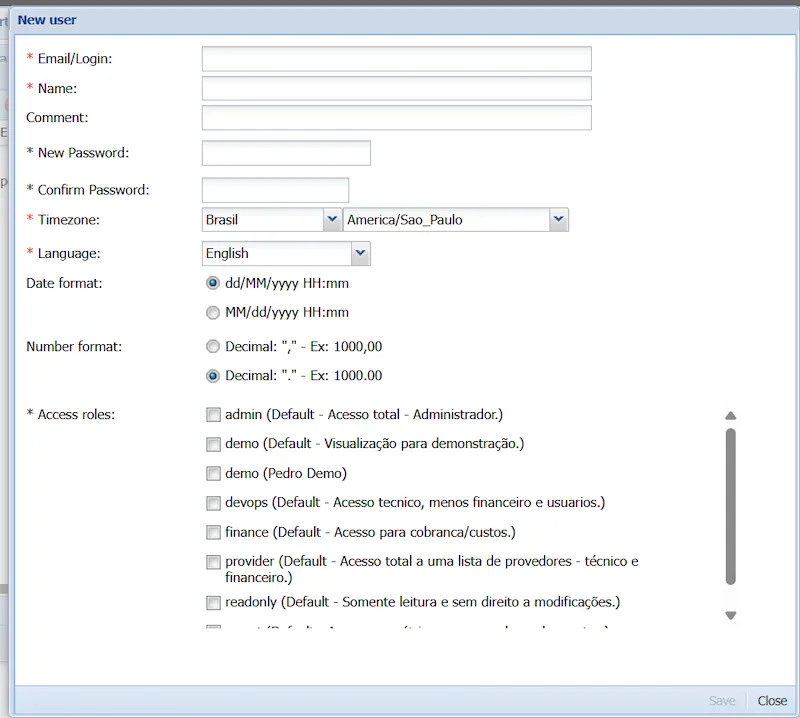
Task: Expand the Language dropdown arrow
Action: click(361, 253)
